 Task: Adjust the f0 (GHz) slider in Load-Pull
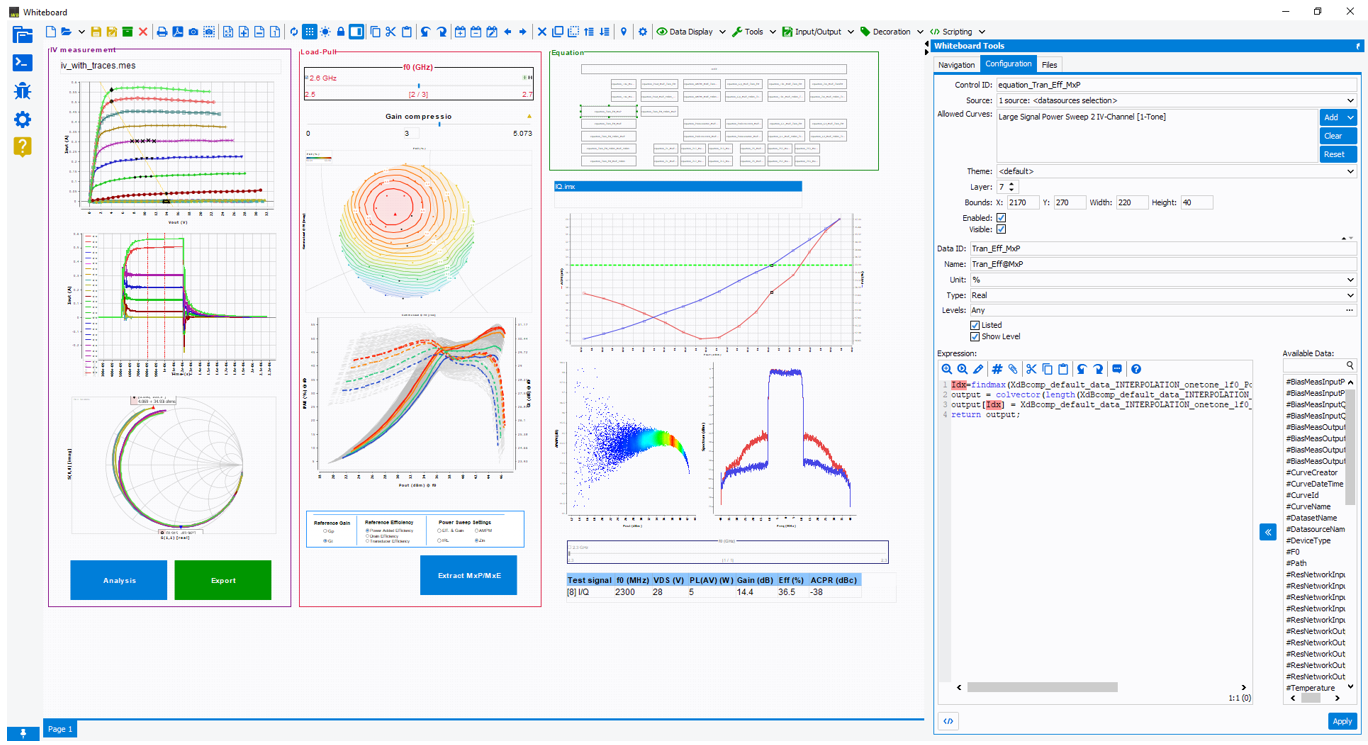[418, 86]
